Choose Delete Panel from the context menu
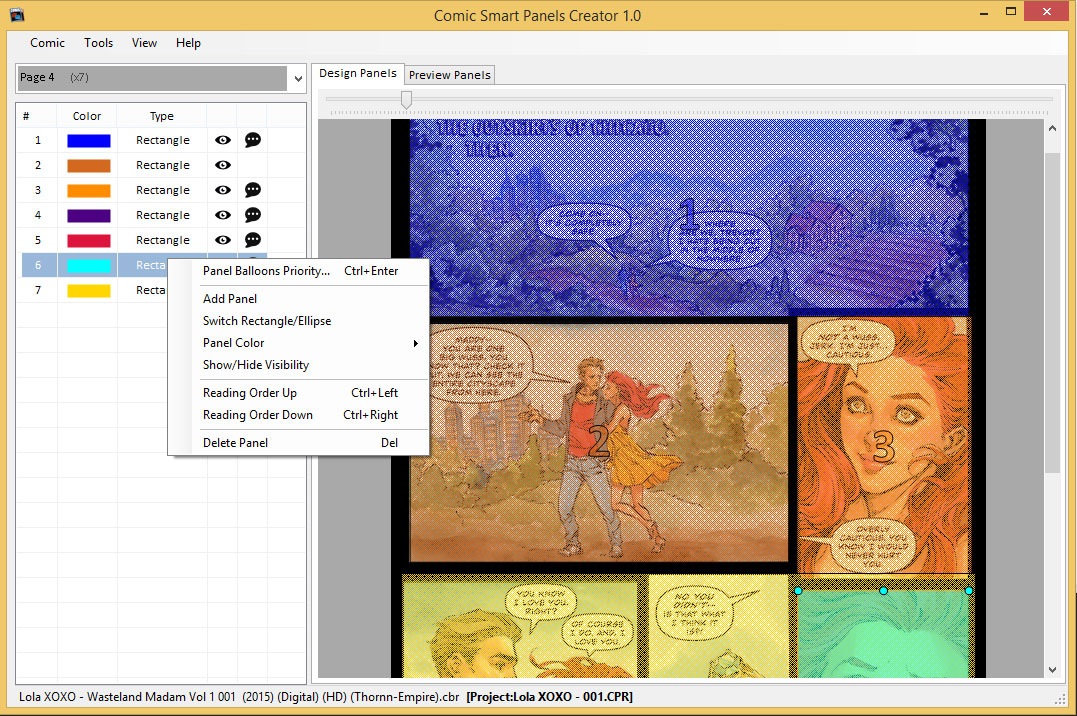 [x=236, y=442]
